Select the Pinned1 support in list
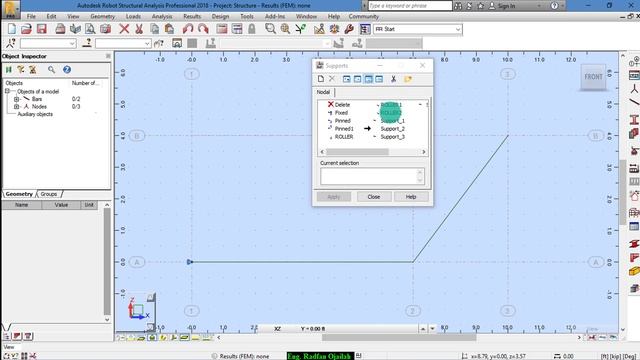The height and width of the screenshot is (360, 640). tap(344, 129)
